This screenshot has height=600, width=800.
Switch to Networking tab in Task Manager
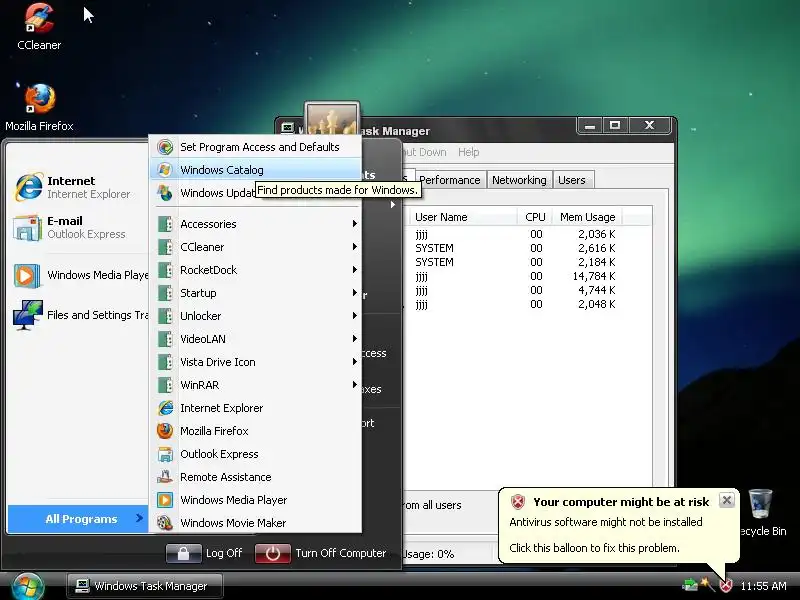519,180
